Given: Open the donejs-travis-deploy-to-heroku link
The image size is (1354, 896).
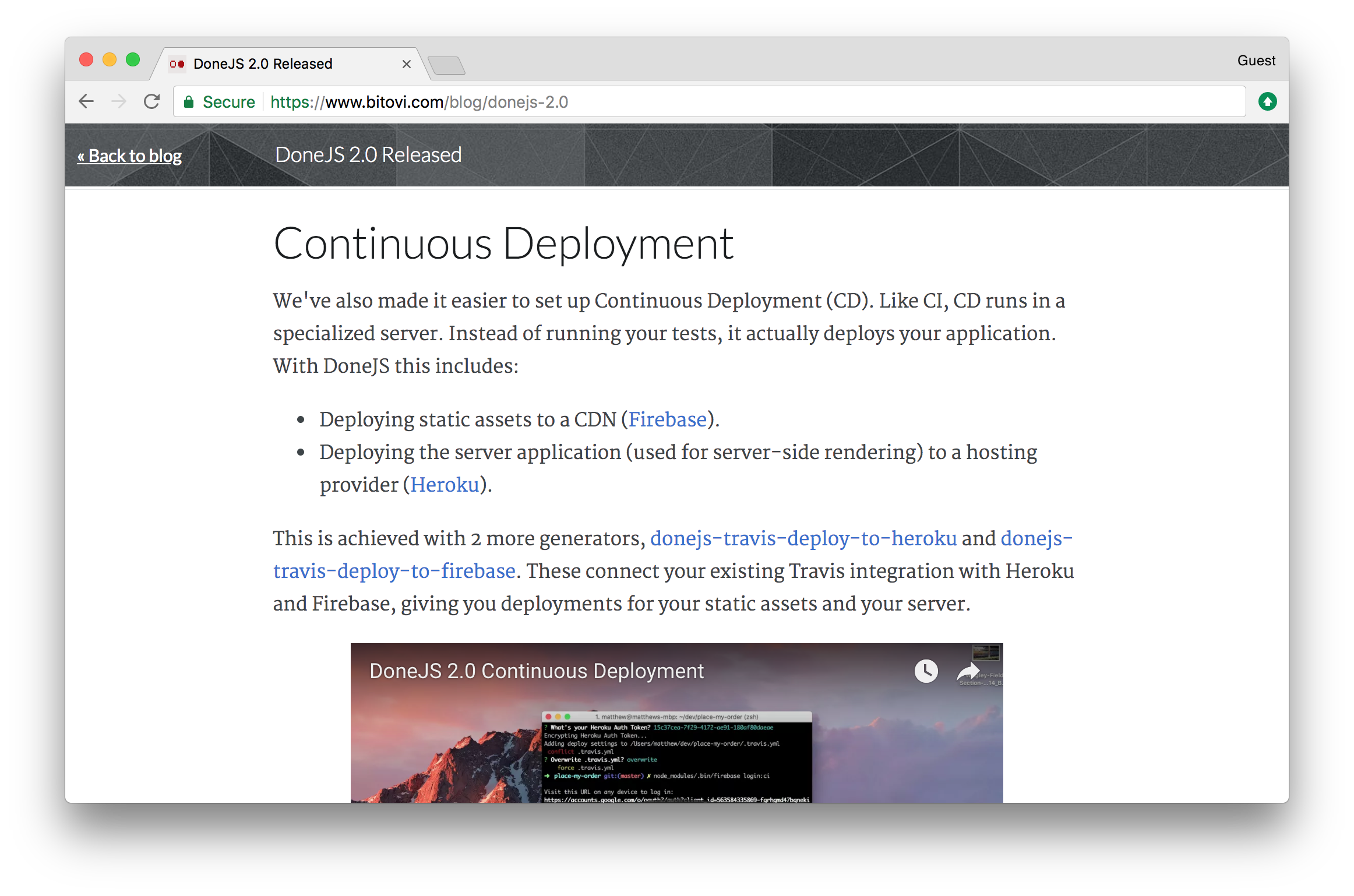Looking at the screenshot, I should click(x=803, y=538).
